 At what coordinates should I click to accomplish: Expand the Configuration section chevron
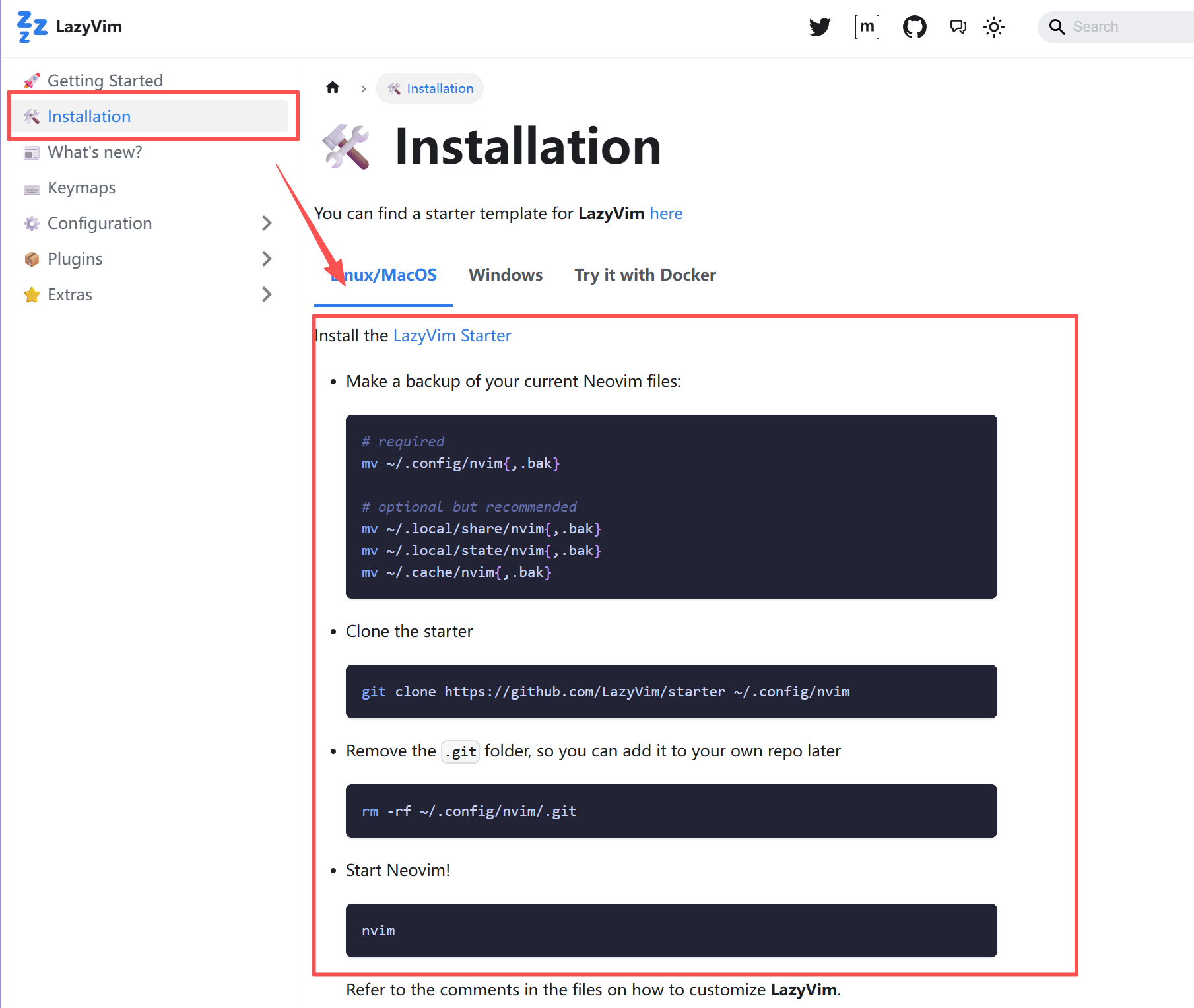(267, 223)
